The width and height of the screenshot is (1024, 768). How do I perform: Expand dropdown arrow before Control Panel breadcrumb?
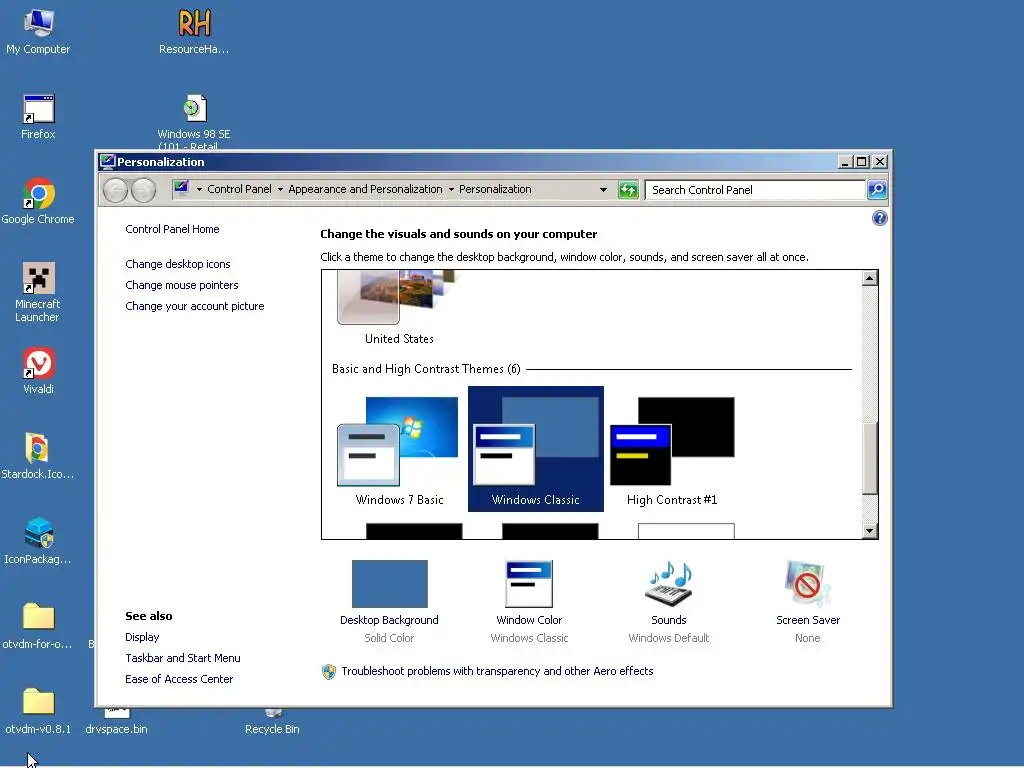tap(199, 189)
